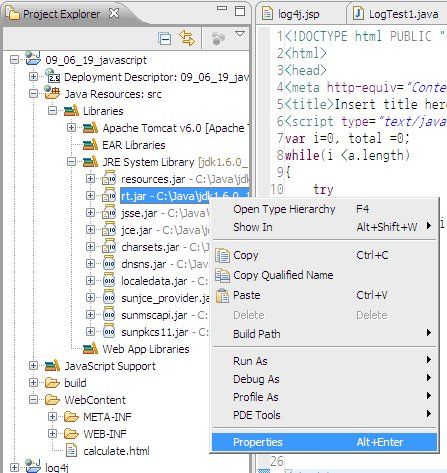Choose Paste from the context menu
Viewport: 447px width, 473px height.
(325, 295)
